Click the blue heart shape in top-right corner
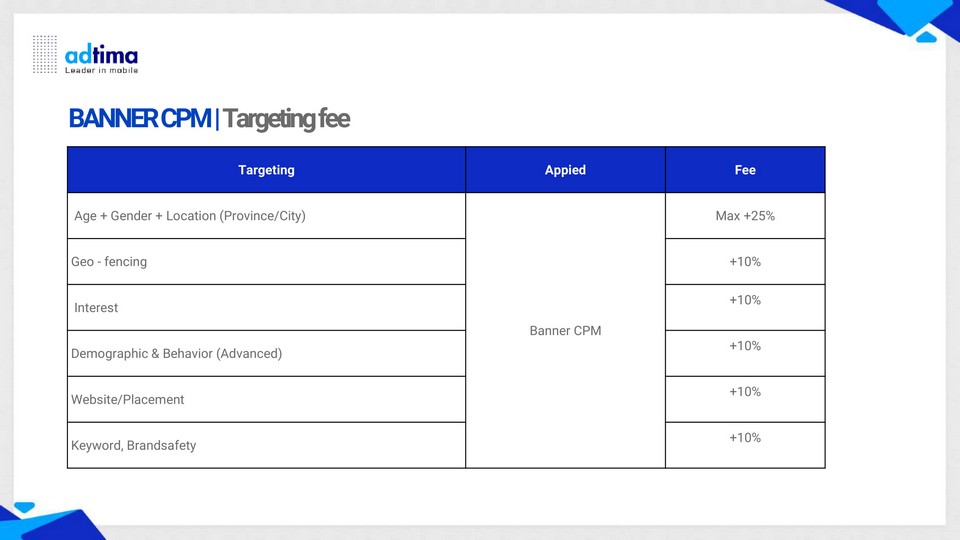Image resolution: width=960 pixels, height=540 pixels. pyautogui.click(x=925, y=37)
